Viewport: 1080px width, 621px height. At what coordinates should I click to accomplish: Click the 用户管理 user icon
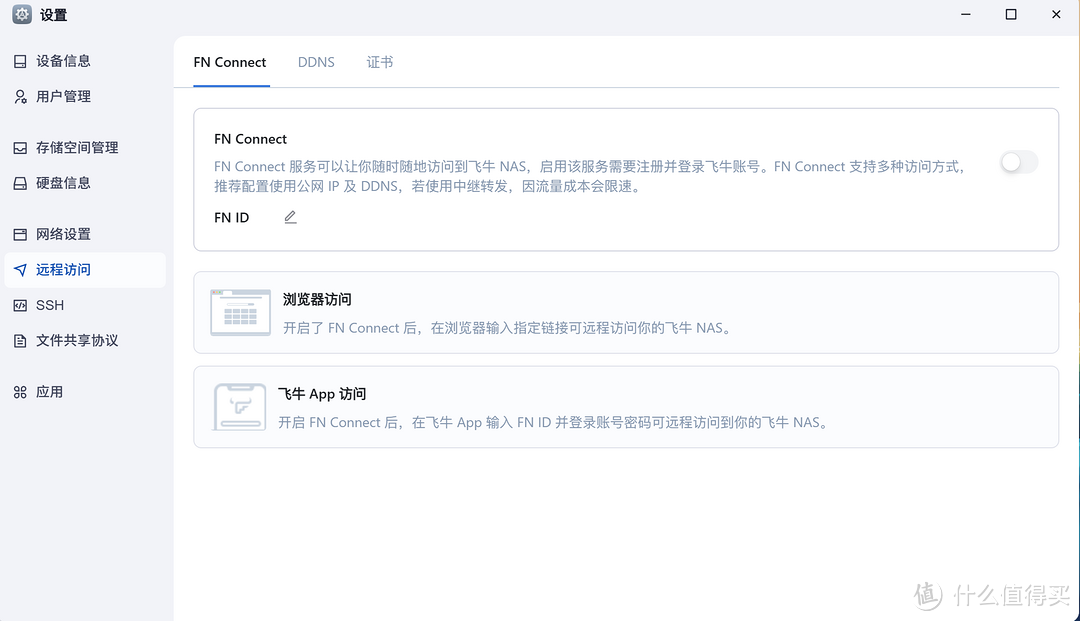(20, 96)
